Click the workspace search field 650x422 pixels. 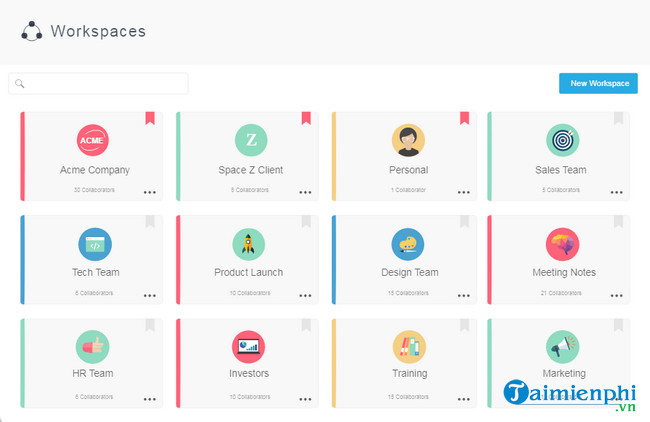(x=98, y=84)
